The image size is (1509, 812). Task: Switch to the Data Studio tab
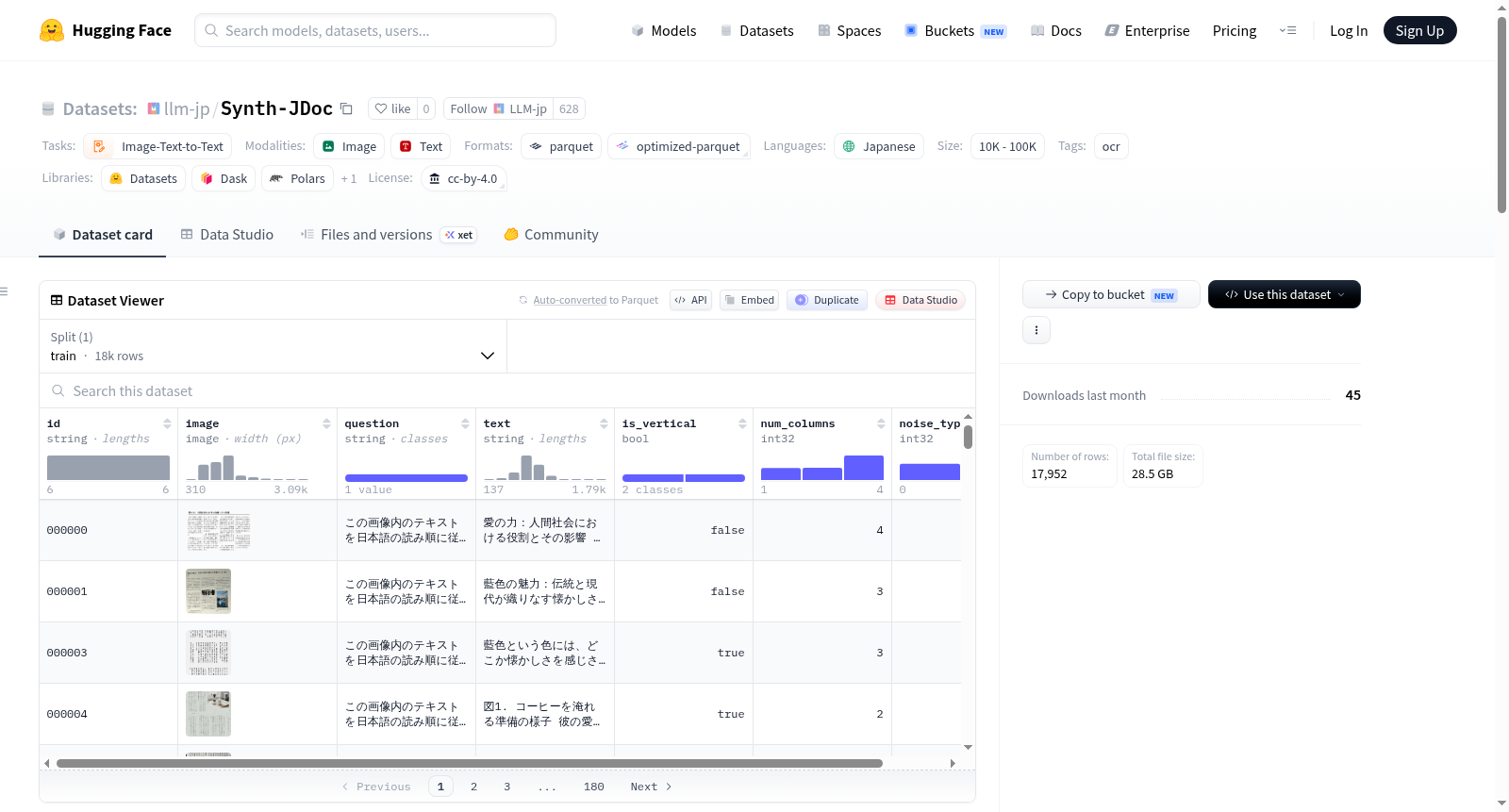coord(227,235)
